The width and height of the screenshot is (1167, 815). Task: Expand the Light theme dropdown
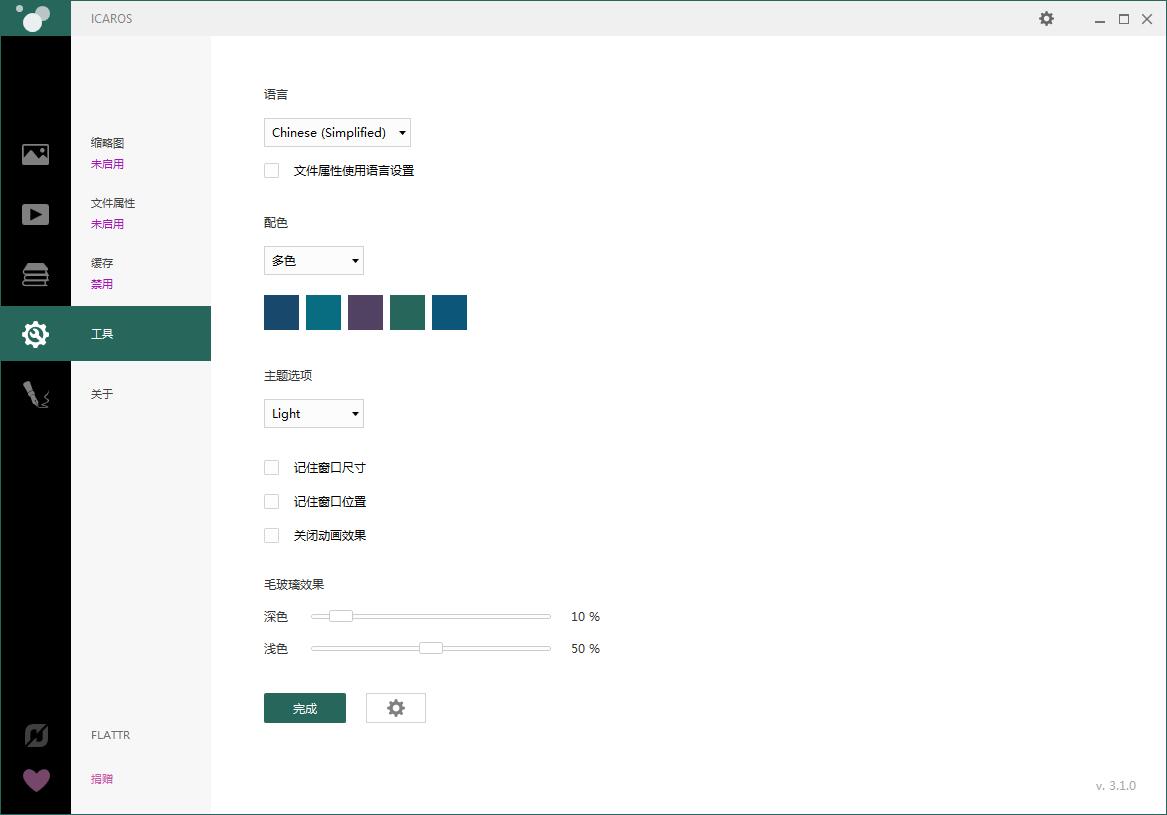click(313, 414)
